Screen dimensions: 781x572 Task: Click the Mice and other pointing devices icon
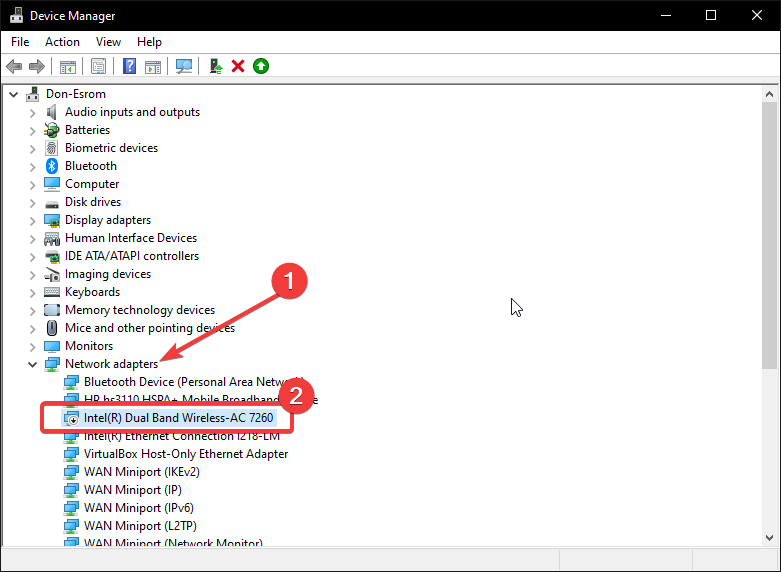pyautogui.click(x=52, y=328)
